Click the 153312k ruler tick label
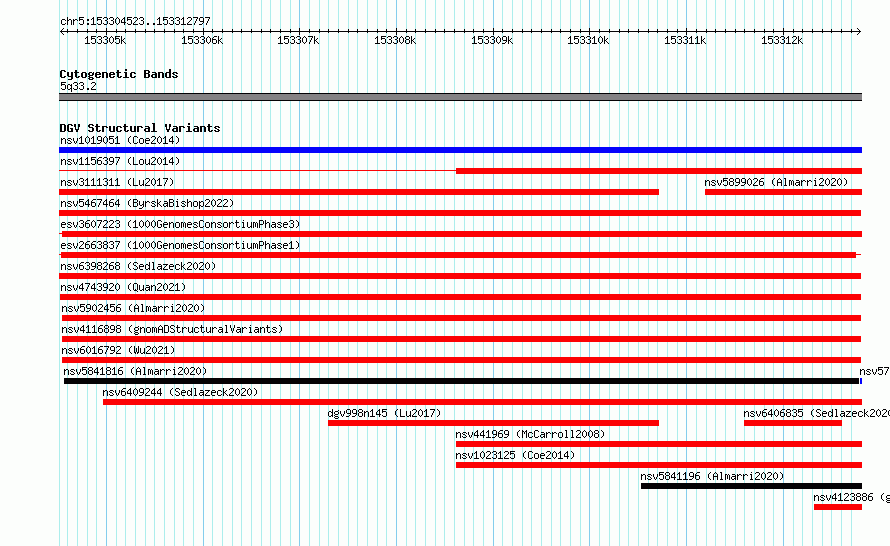Viewport: 890px width, 546px height. coord(782,40)
